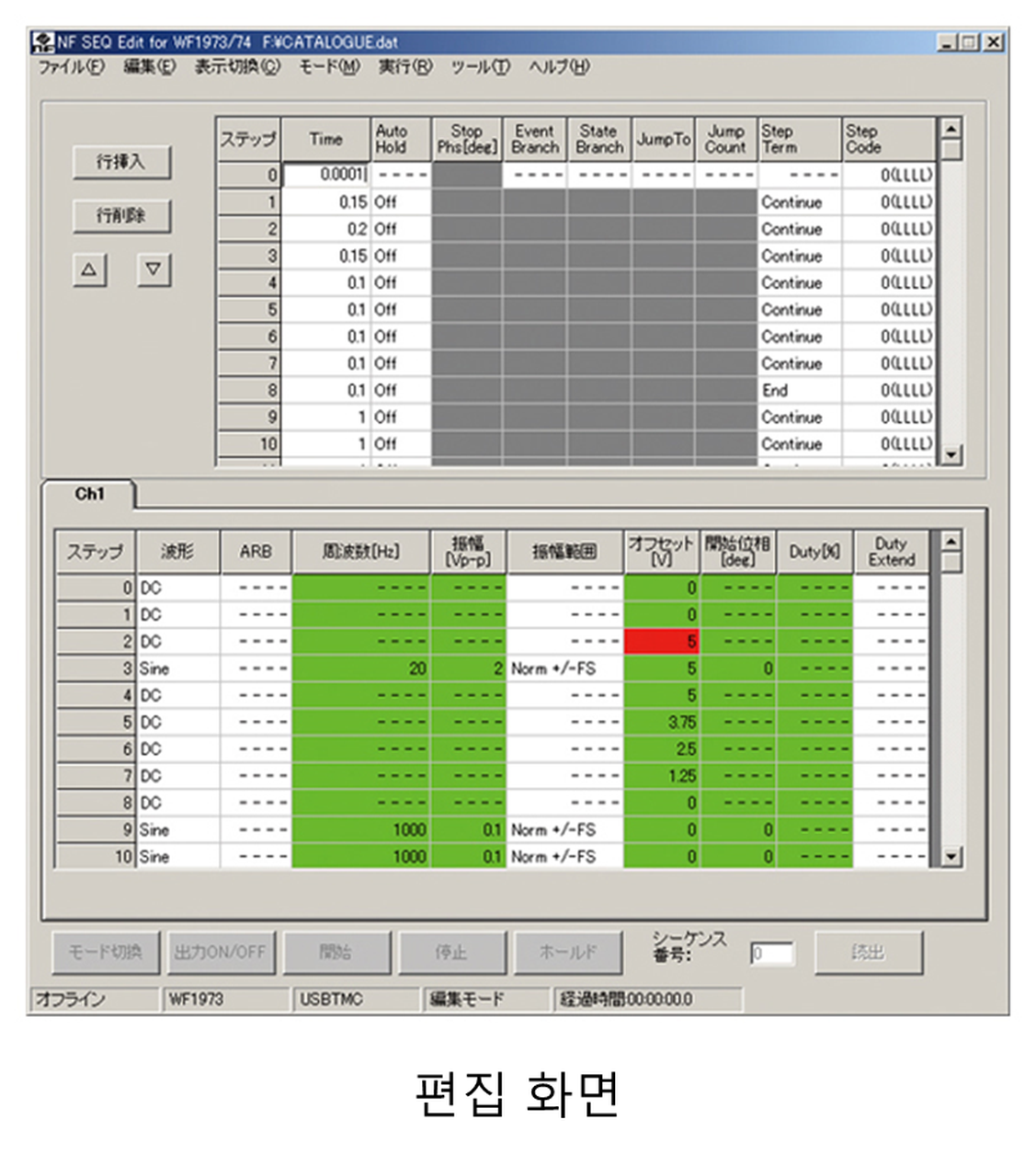Click the 振幅[Vp-p] column header
Screen dimensions: 1036x1154
(469, 552)
